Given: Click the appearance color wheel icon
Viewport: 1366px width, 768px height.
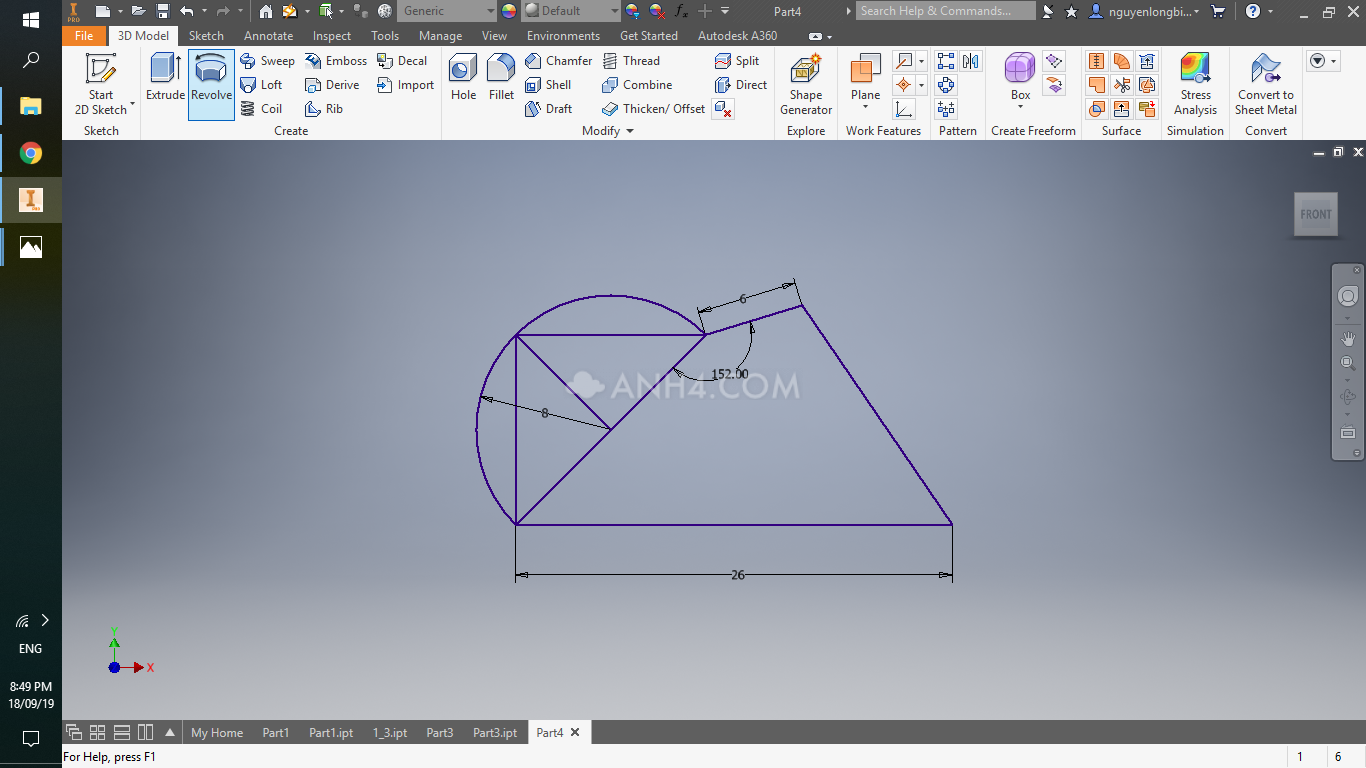Looking at the screenshot, I should (509, 11).
